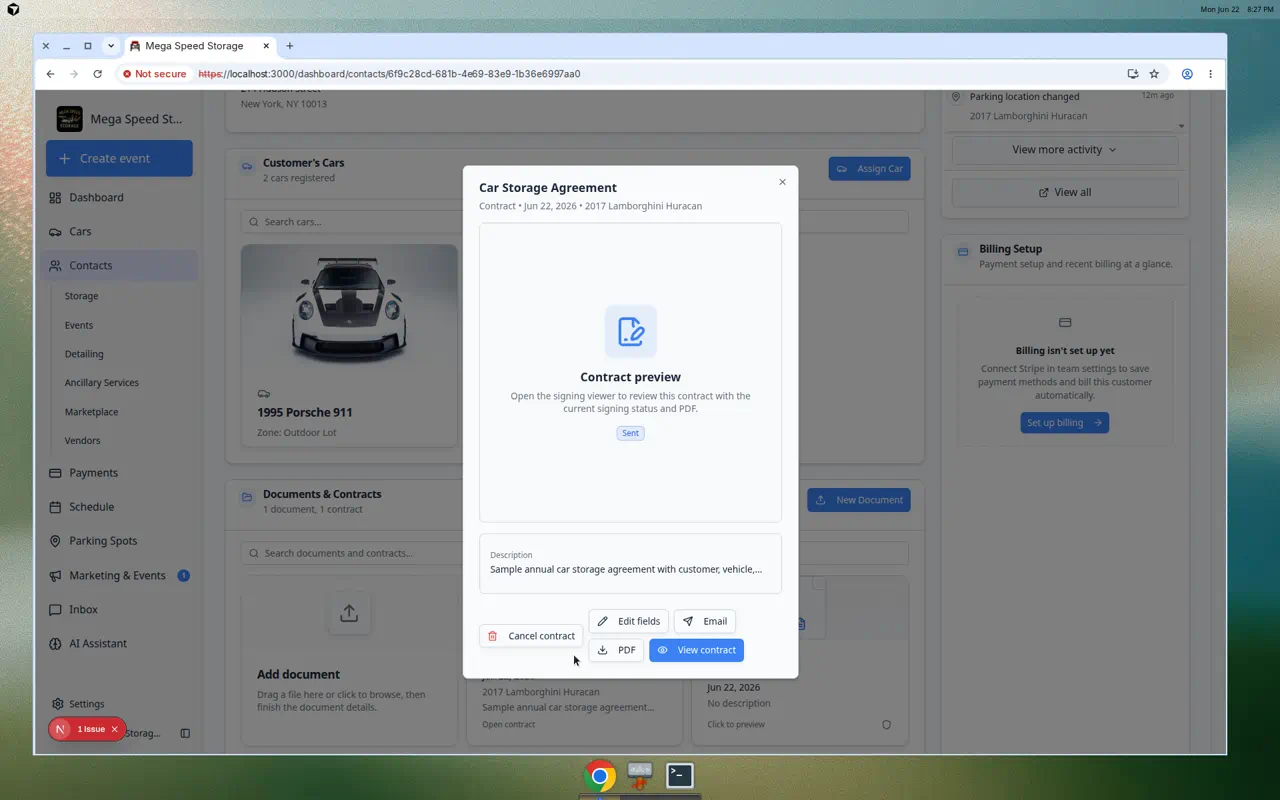Click the Payments card icon in sidebar

tap(55, 473)
